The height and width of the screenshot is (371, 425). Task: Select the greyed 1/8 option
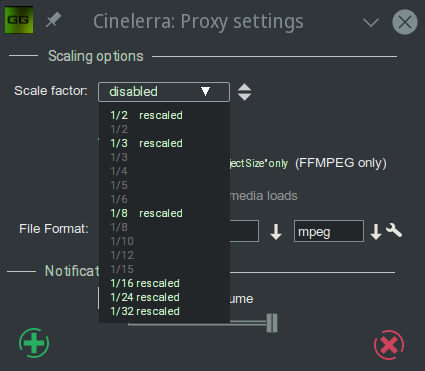(119, 227)
